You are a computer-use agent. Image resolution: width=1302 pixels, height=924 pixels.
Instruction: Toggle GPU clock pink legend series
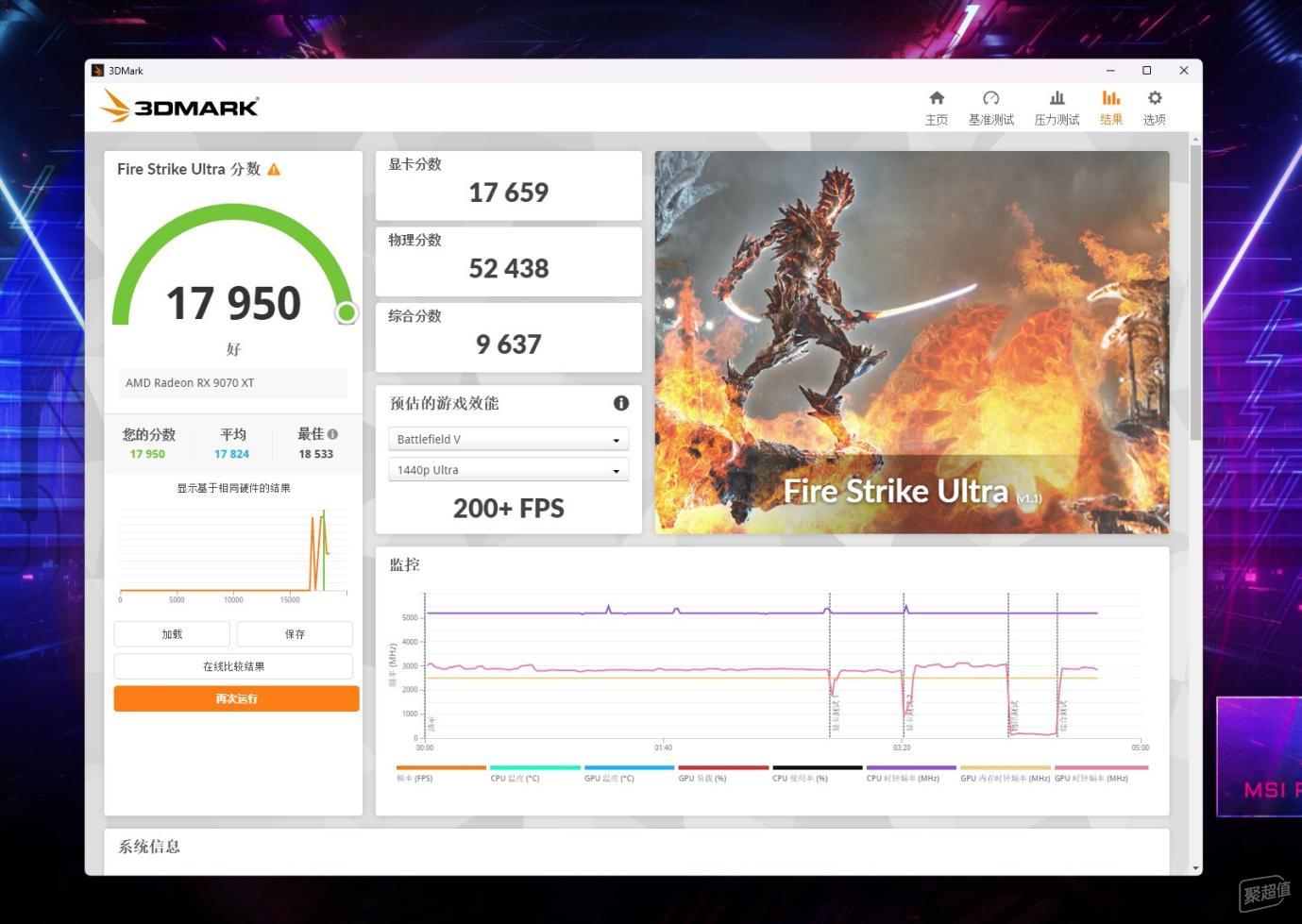click(1101, 774)
